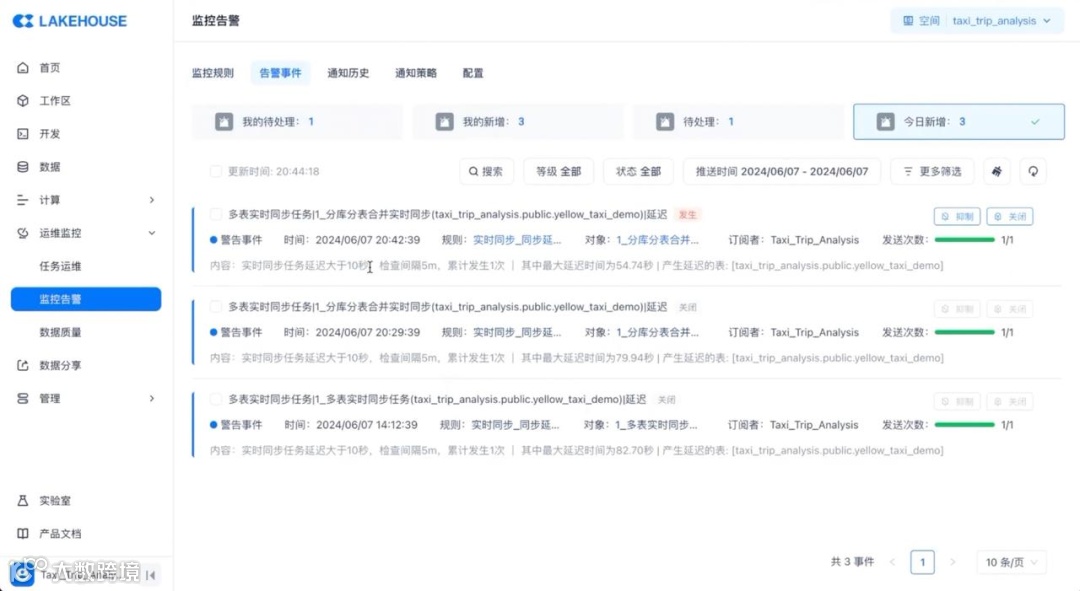Click 关闭 on the 20:42:39 event

1010,216
